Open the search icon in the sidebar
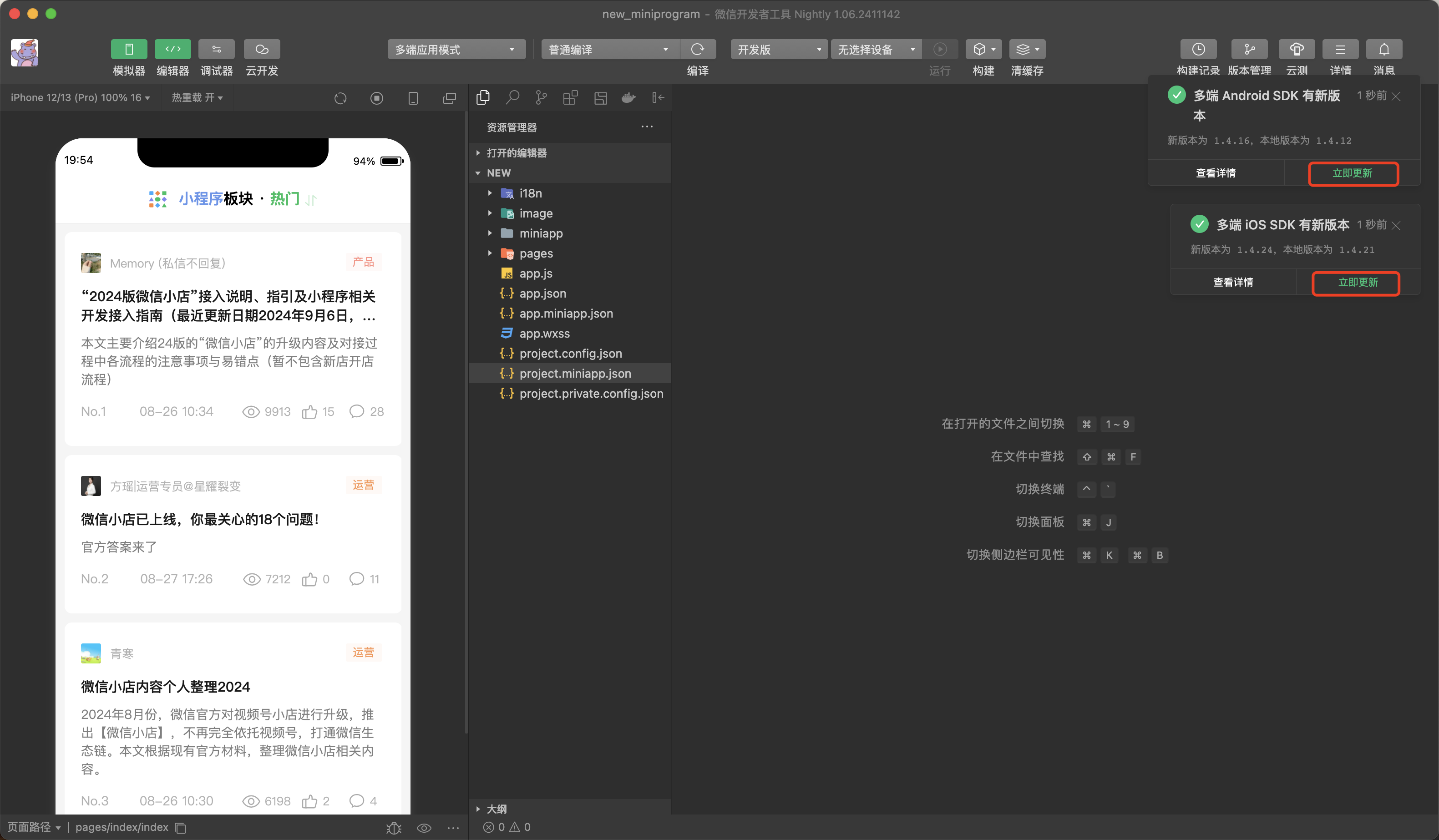 [512, 98]
